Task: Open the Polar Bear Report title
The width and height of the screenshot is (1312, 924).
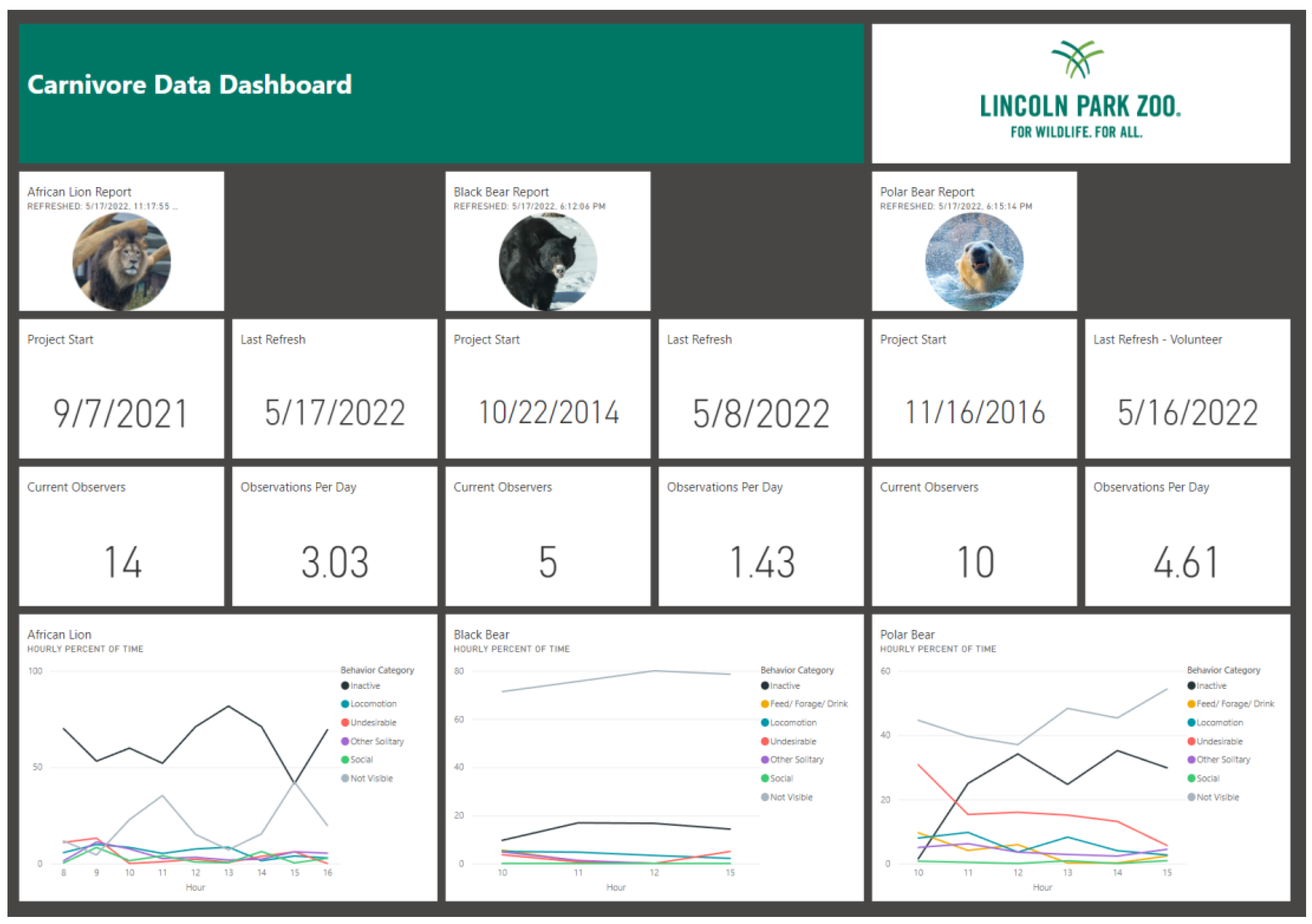Action: [926, 192]
